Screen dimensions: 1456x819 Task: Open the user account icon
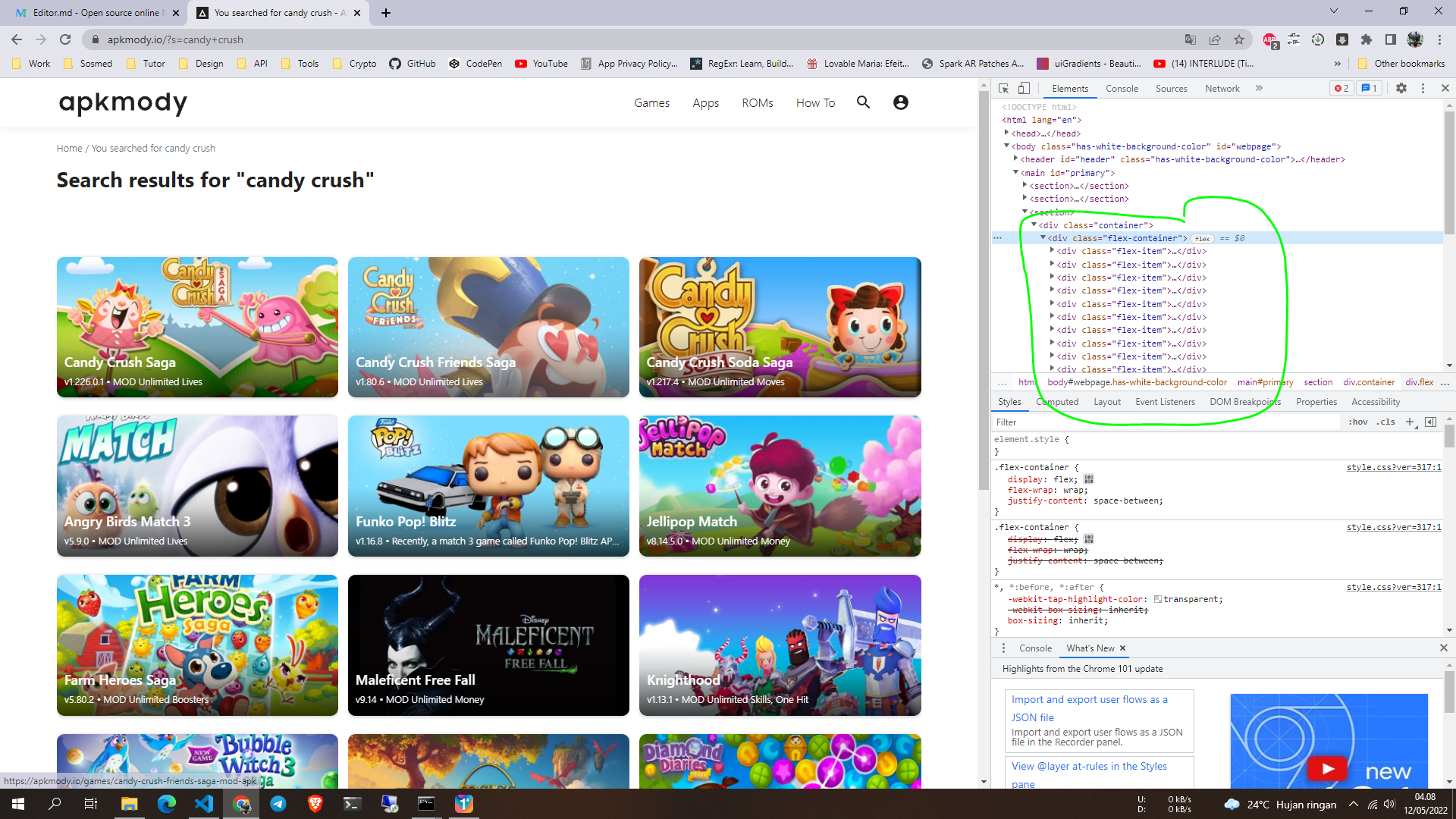pyautogui.click(x=900, y=102)
